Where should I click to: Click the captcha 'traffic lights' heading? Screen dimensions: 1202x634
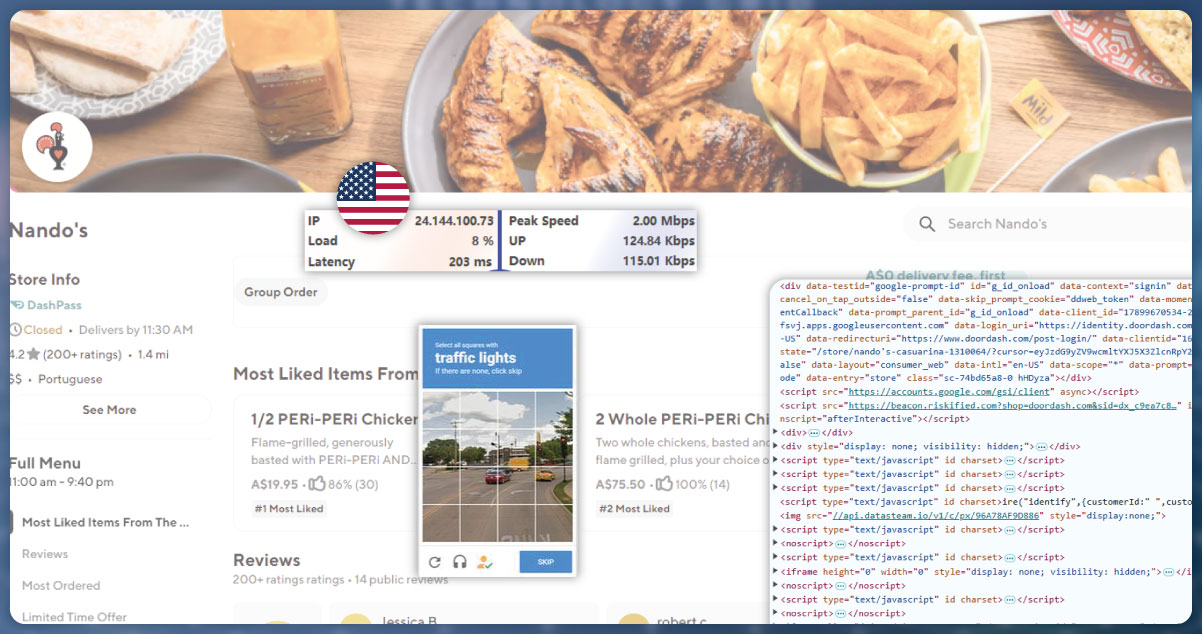click(475, 358)
